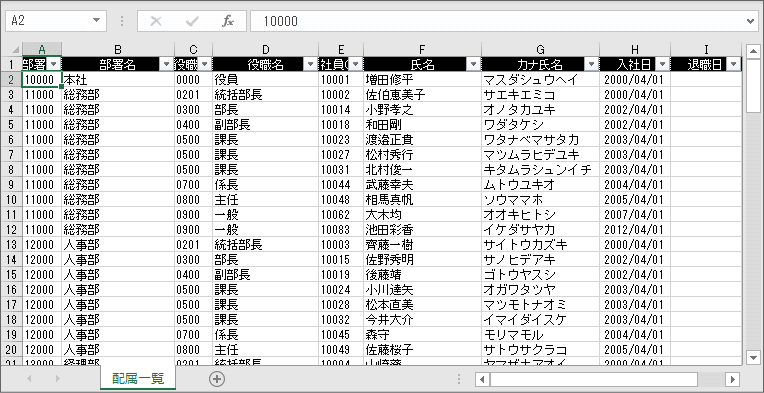Viewport: 764px width, 393px height.
Task: Select cell containing オノタカユキ
Action: pos(540,110)
